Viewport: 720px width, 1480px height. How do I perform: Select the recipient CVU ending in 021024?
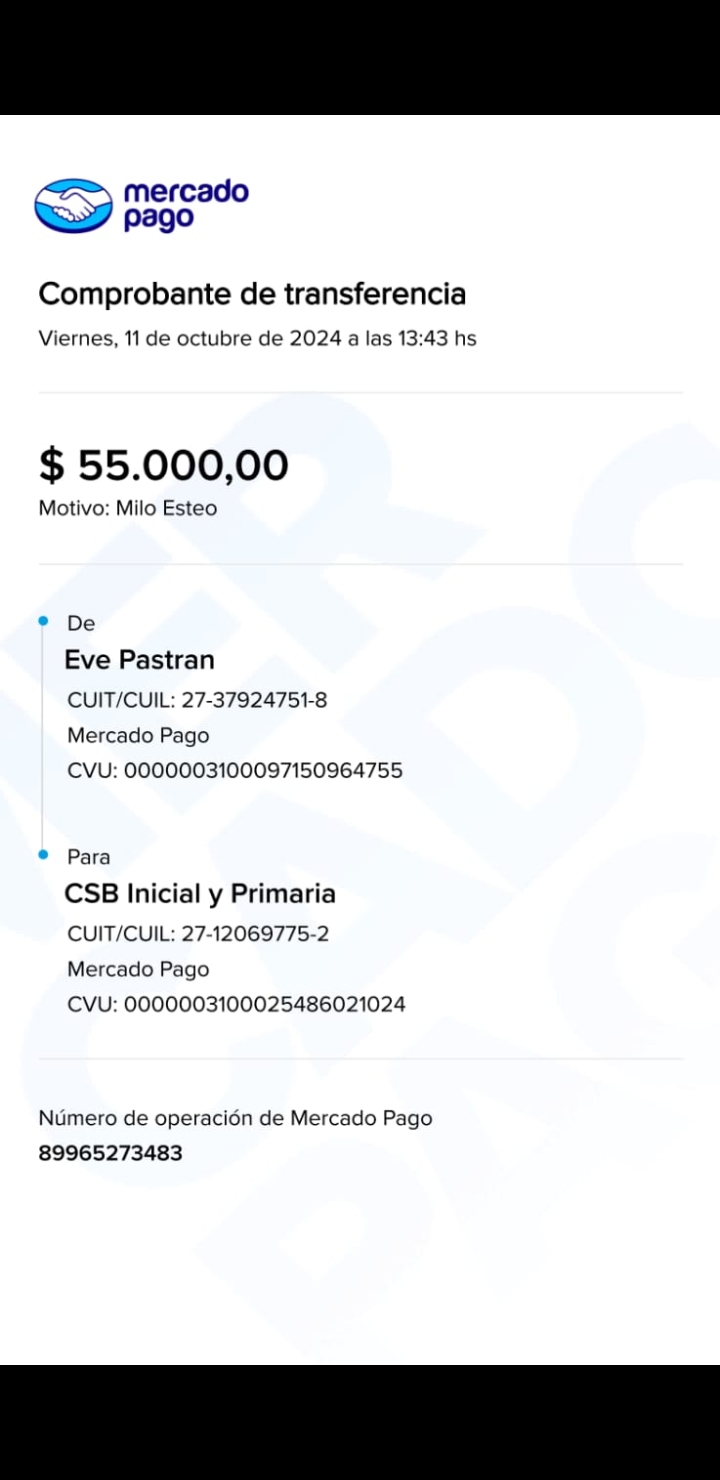tap(236, 1004)
